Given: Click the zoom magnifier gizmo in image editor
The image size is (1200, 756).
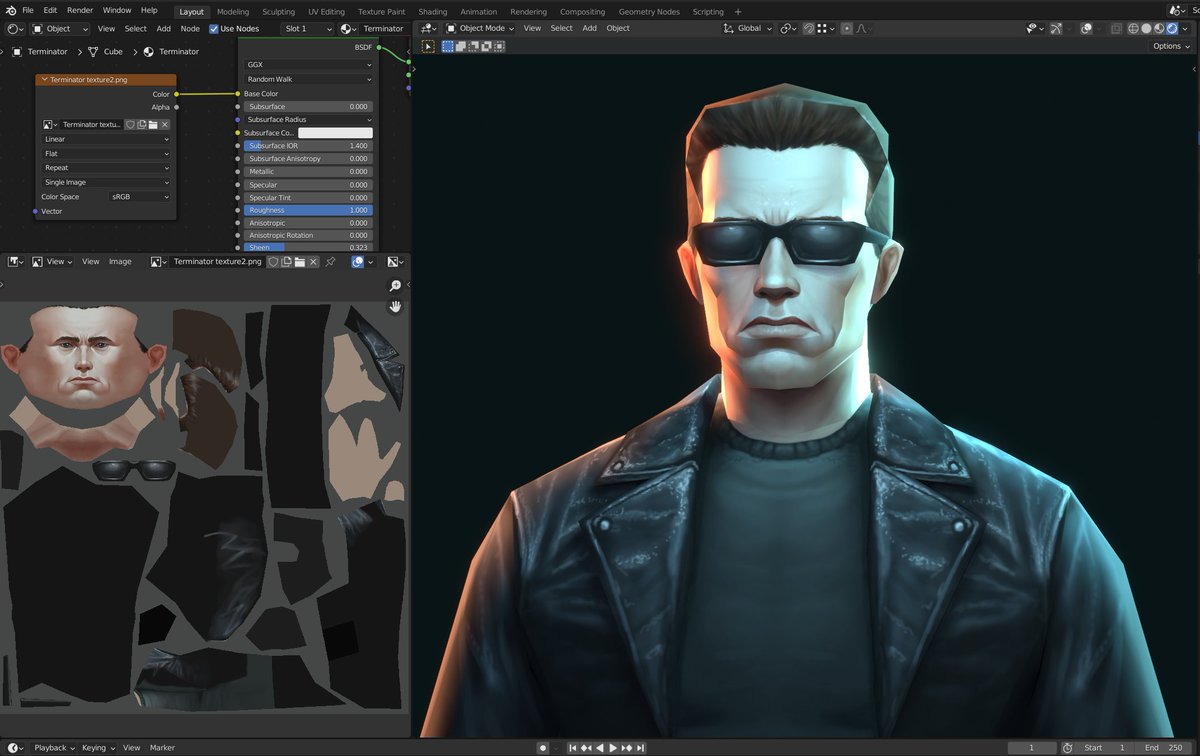Looking at the screenshot, I should [395, 286].
